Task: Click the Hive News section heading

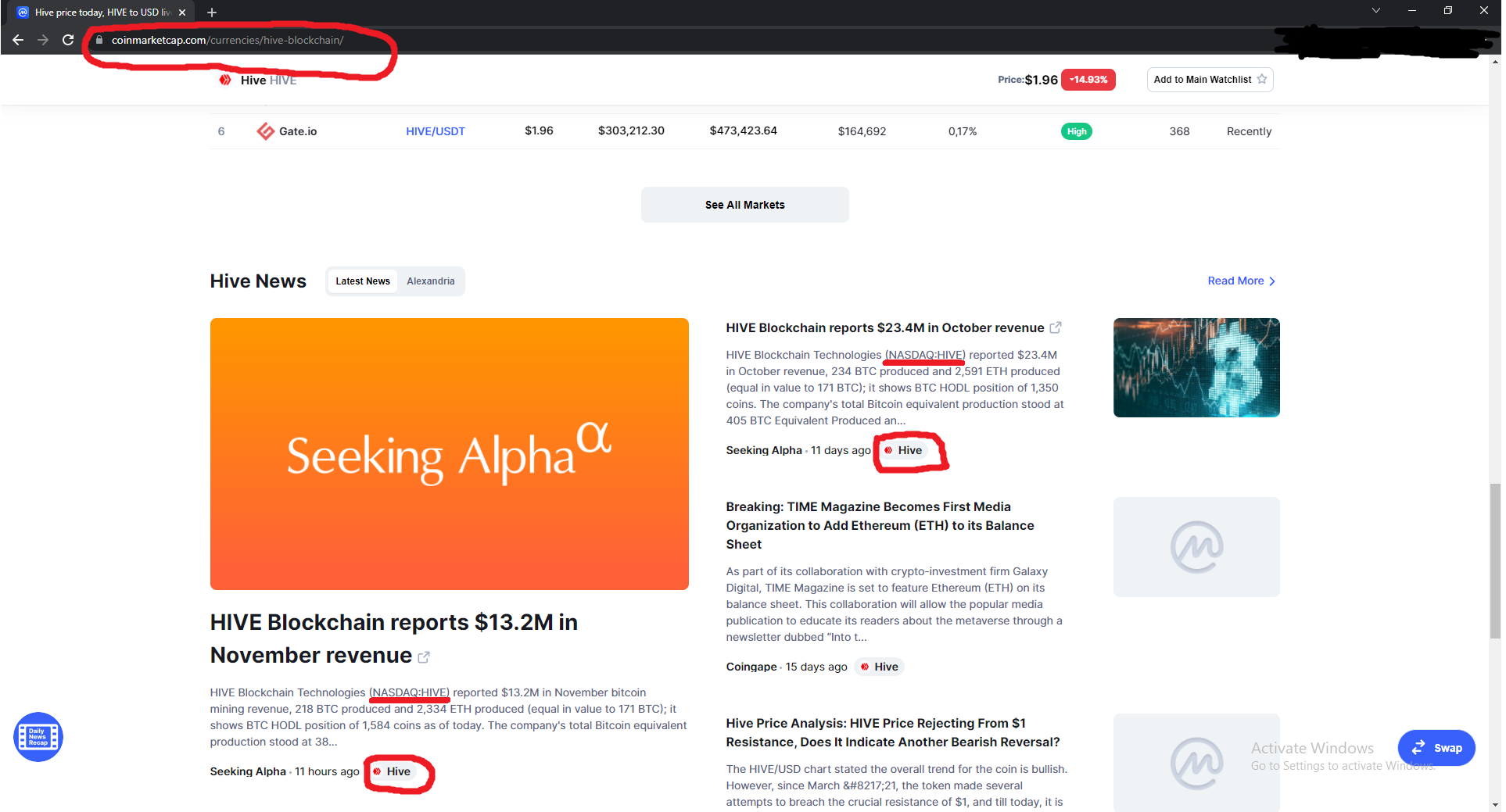Action: pyautogui.click(x=258, y=281)
